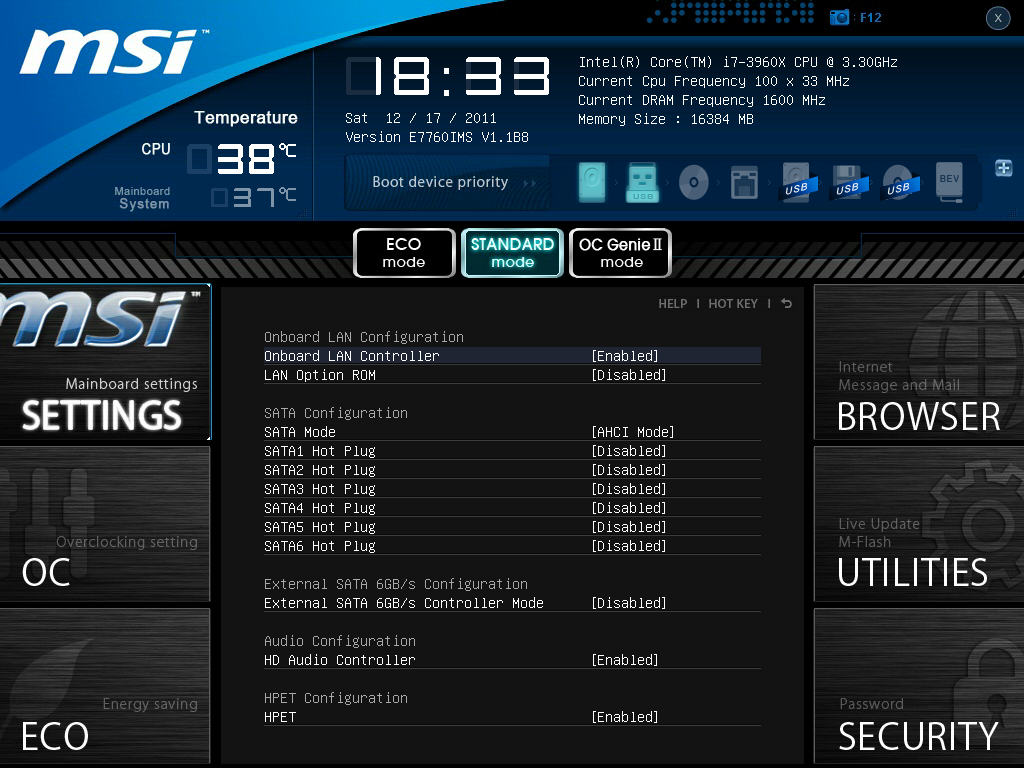1024x768 pixels.
Task: Change SATA4 Hot Plug [Disabled] value
Action: (629, 507)
